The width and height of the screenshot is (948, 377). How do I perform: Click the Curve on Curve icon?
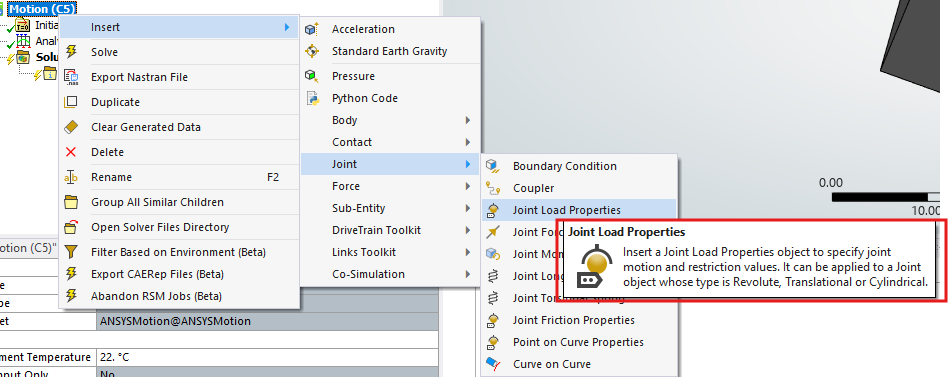tap(493, 364)
